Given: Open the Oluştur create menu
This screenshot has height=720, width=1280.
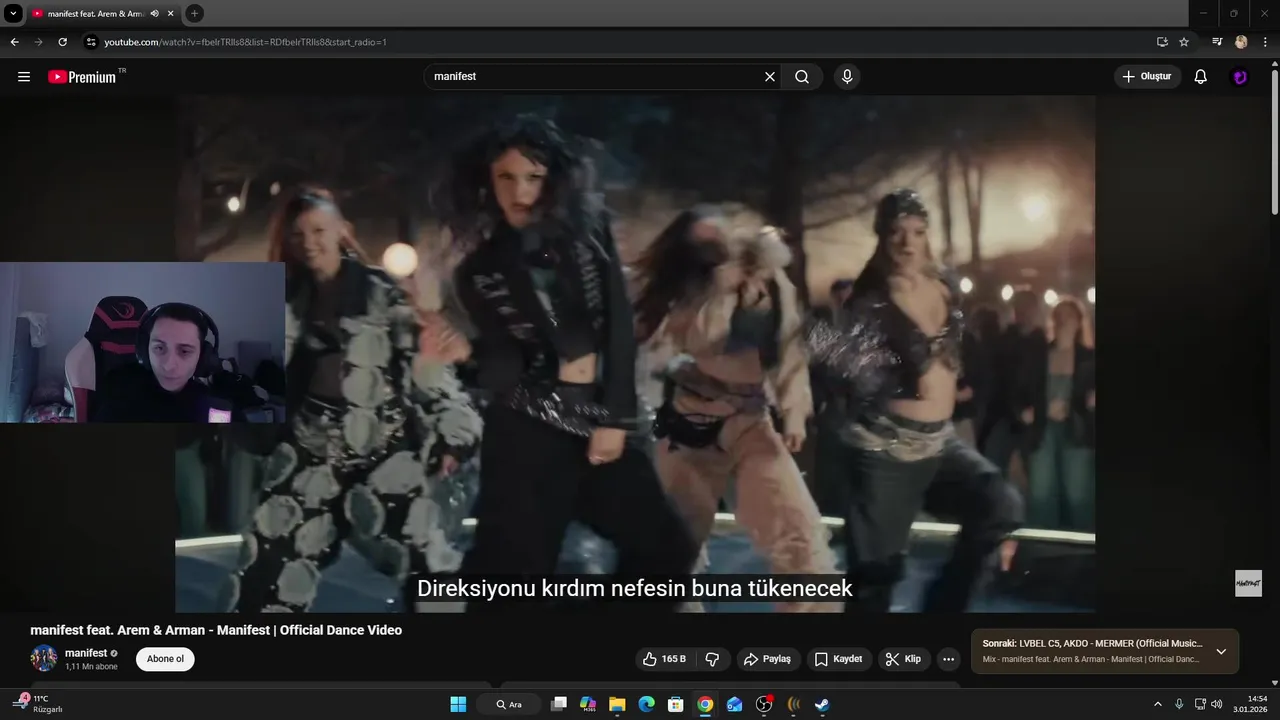Looking at the screenshot, I should (1147, 77).
